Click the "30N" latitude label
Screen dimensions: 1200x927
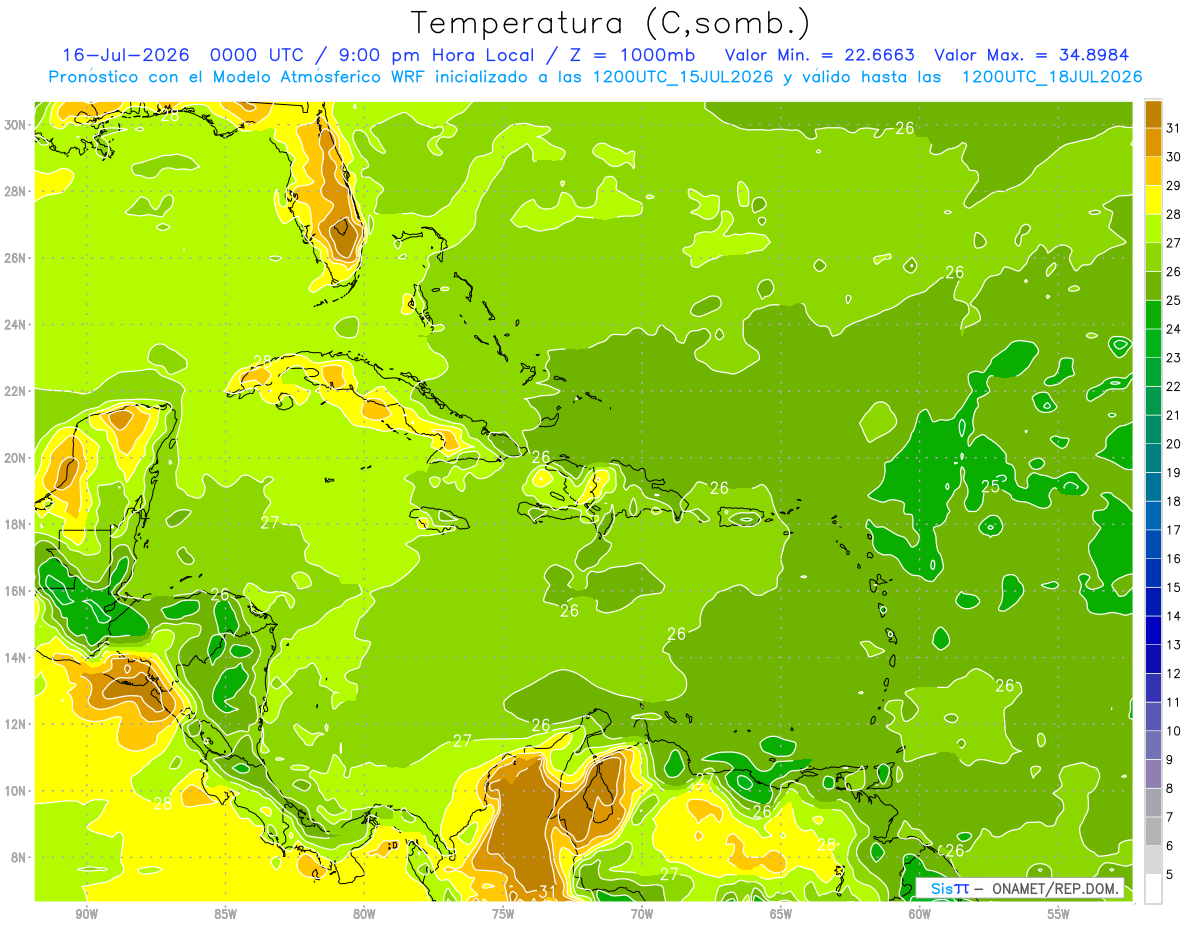[17, 125]
